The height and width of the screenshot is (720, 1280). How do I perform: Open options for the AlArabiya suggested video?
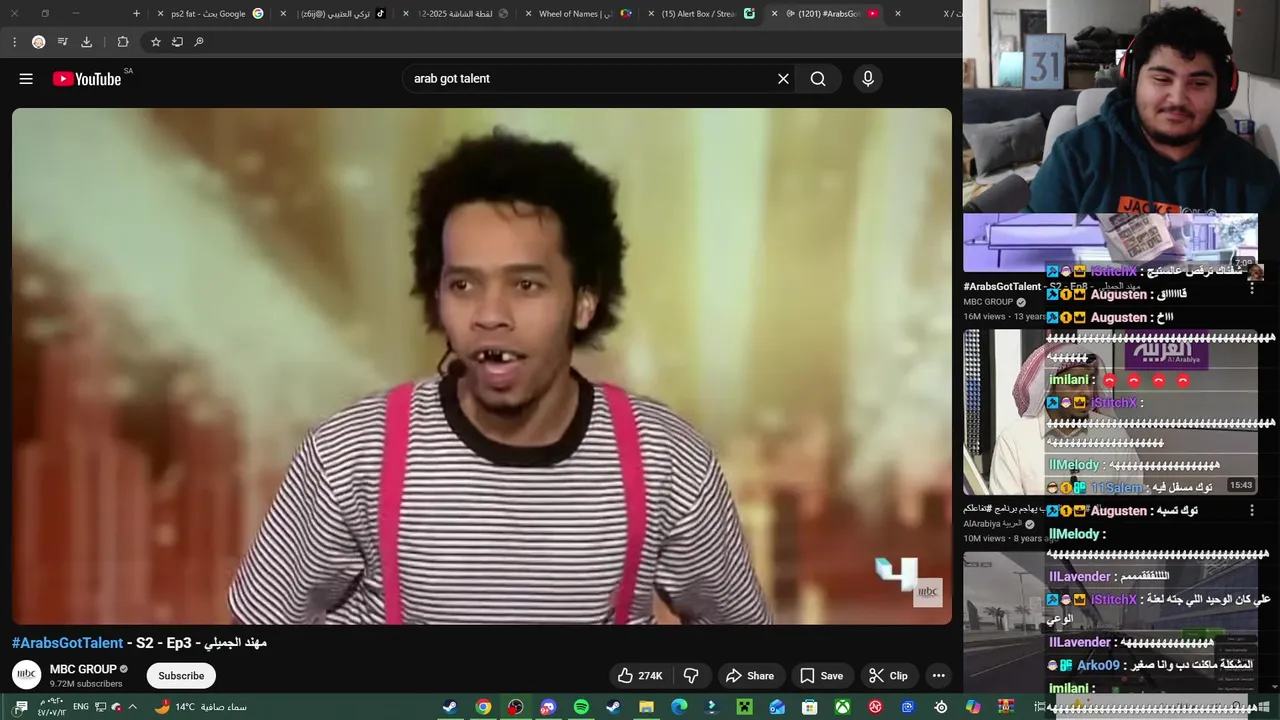point(1252,510)
